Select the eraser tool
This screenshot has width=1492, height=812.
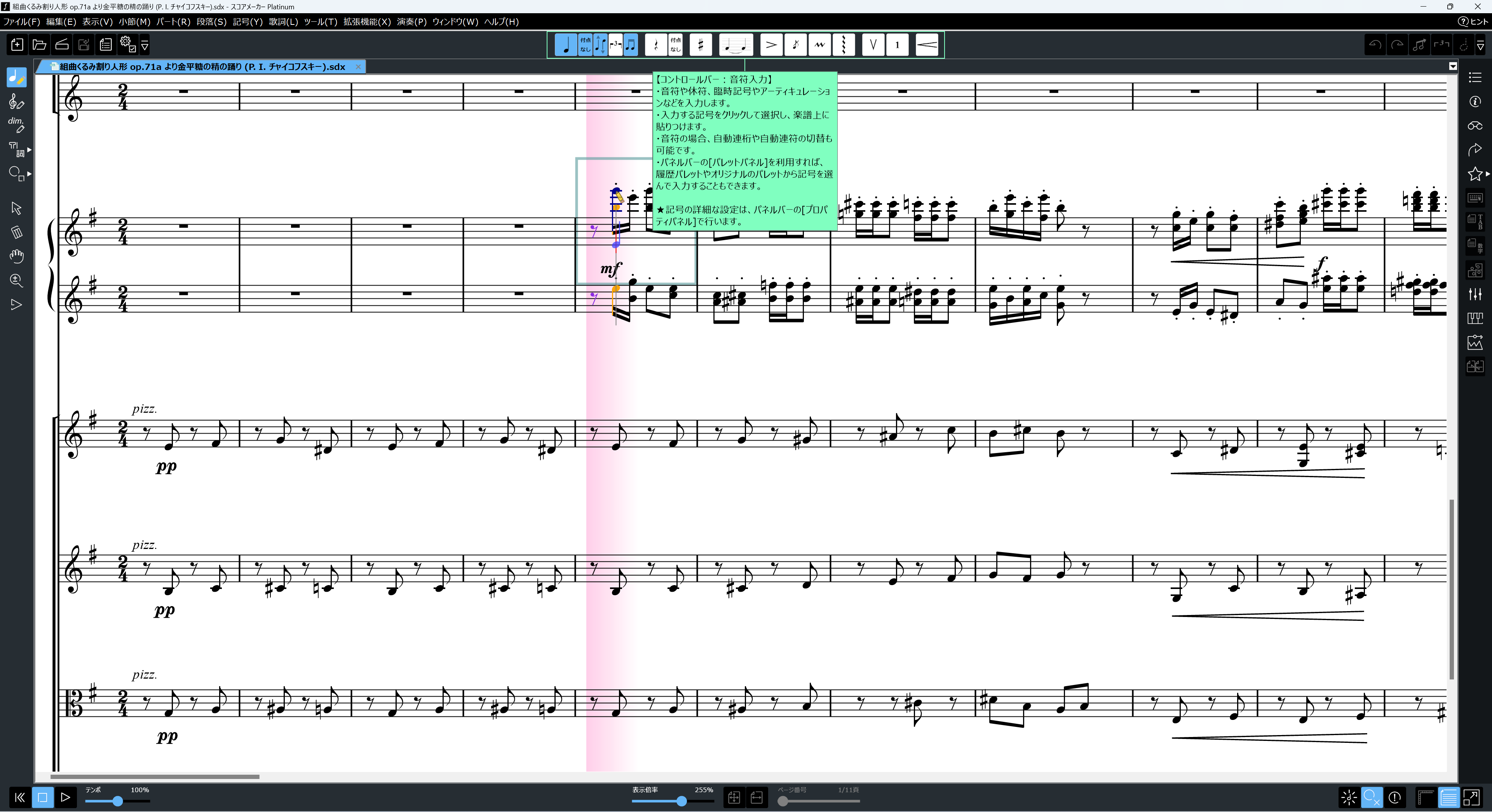tap(16, 232)
